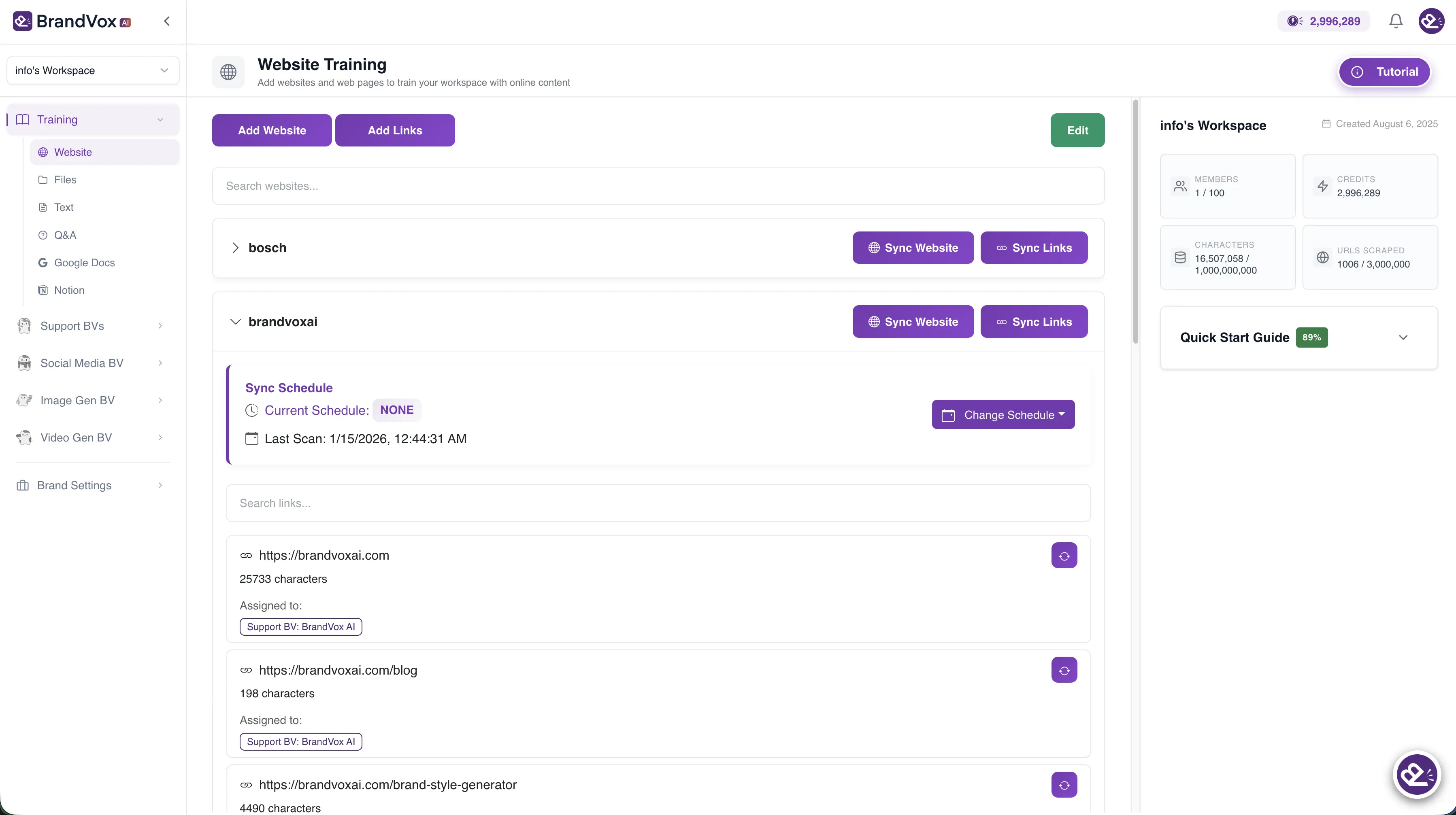Focus the Search links field
The image size is (1456, 815).
point(658,503)
